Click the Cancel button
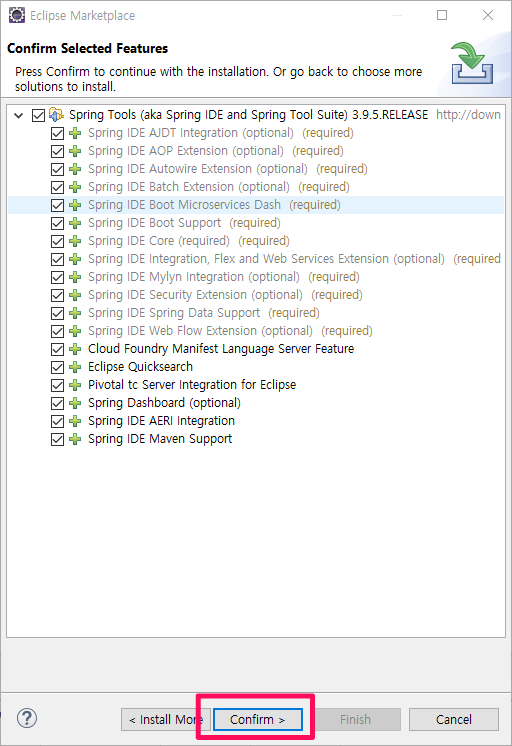512x746 pixels. (453, 719)
